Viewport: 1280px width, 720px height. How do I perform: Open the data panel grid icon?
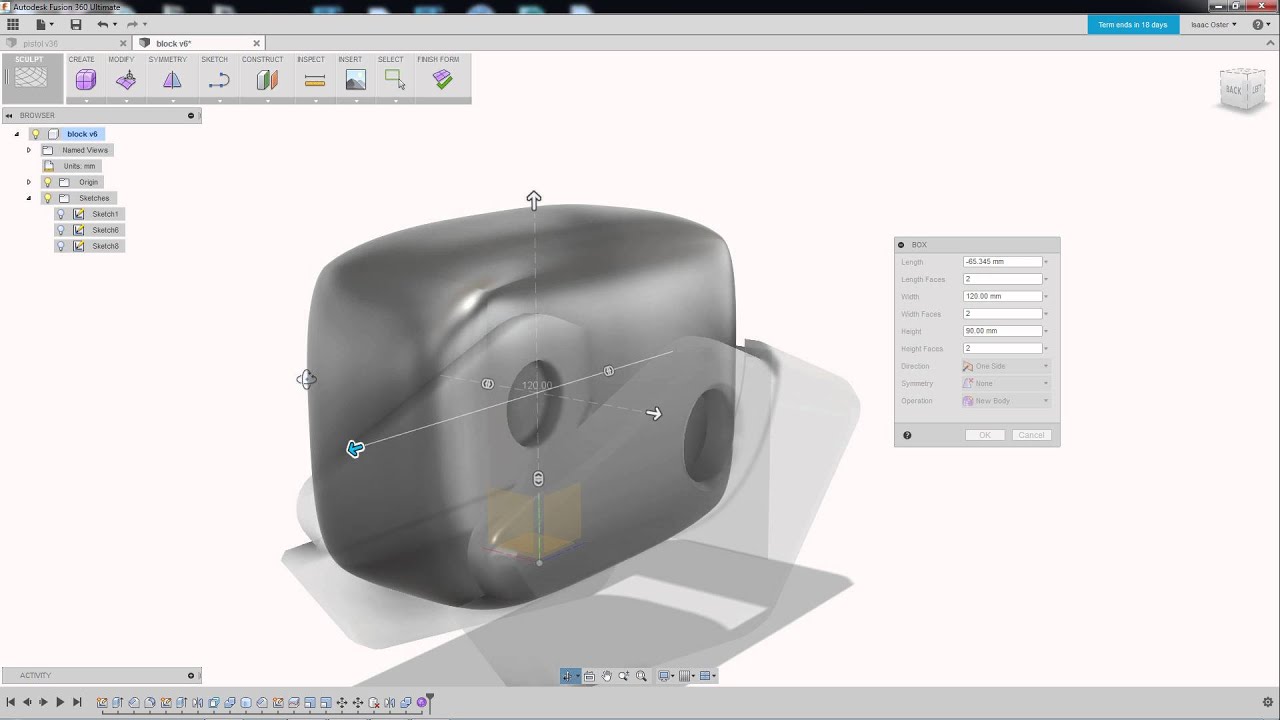point(13,24)
